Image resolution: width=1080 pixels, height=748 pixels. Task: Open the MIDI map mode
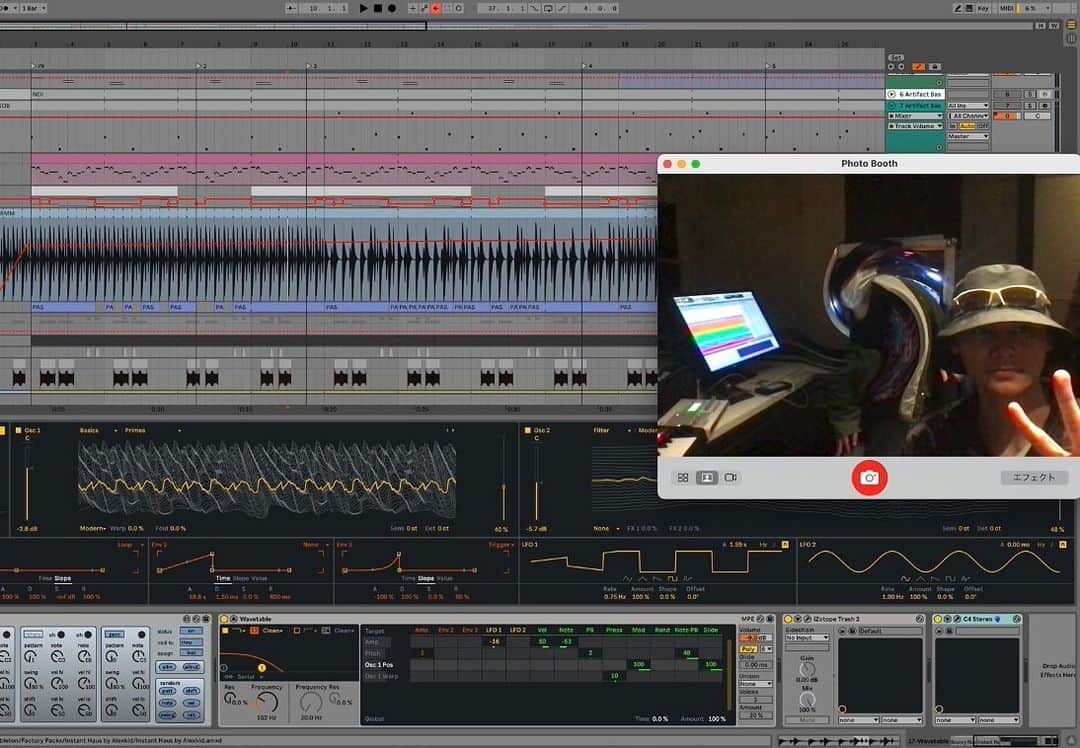[x=1006, y=8]
